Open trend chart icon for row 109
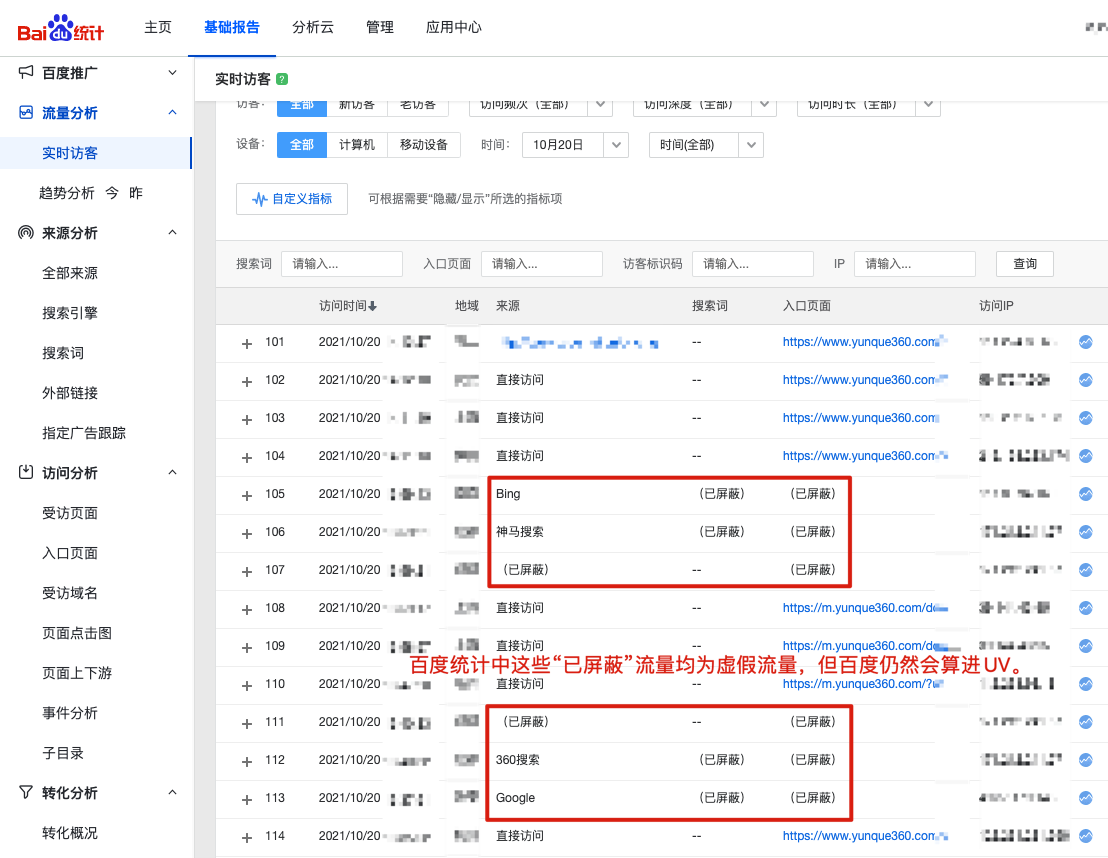 coord(1085,646)
